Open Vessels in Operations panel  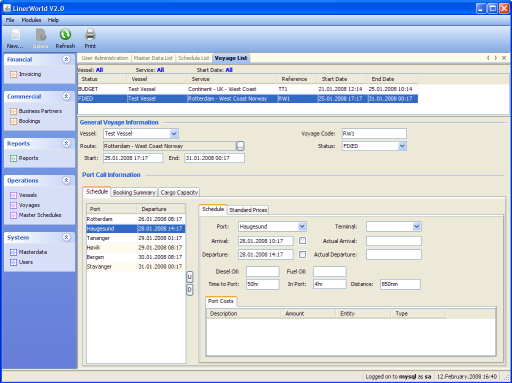coord(23,195)
